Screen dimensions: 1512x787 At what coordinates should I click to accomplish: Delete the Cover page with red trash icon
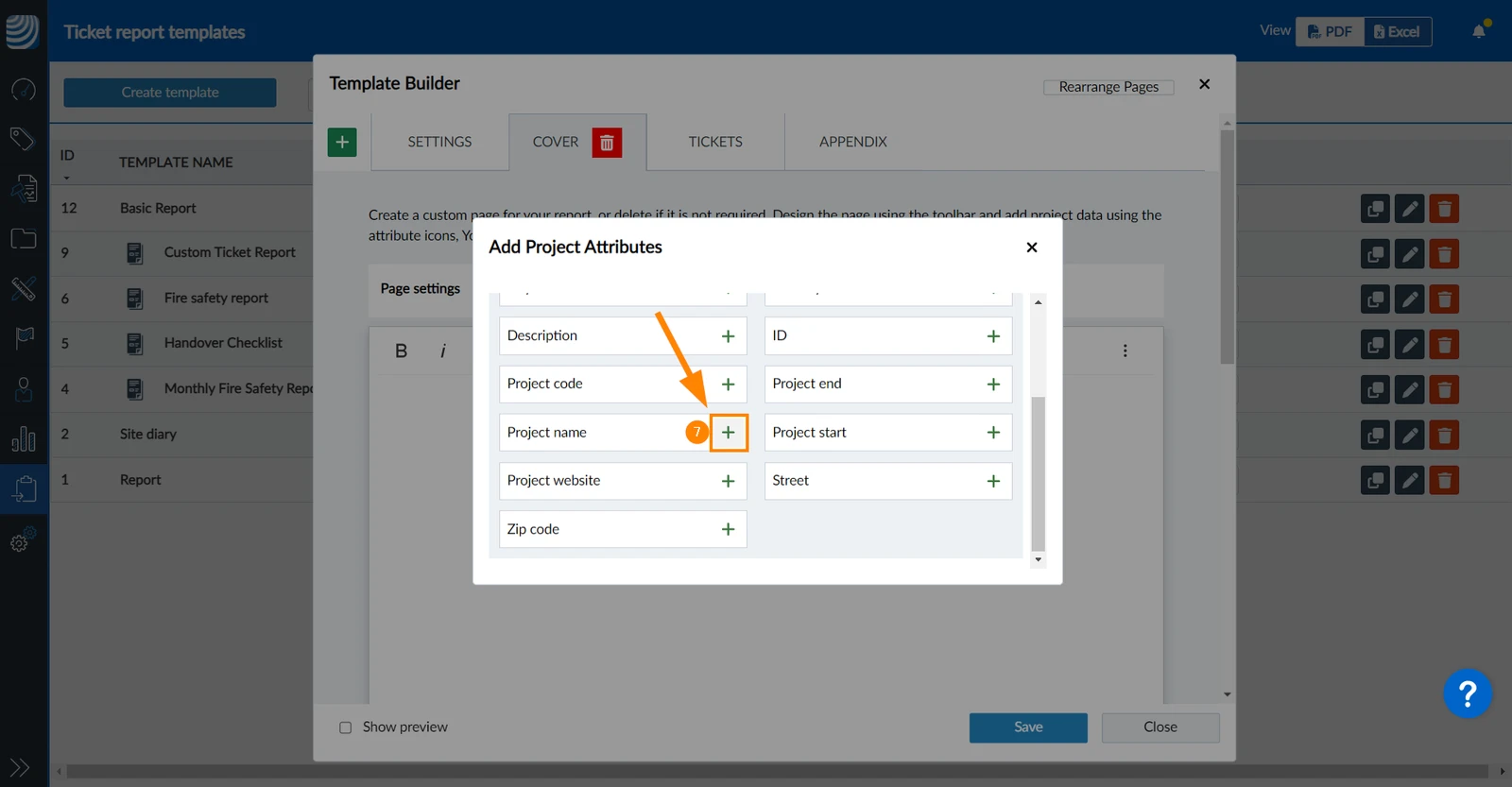click(607, 143)
